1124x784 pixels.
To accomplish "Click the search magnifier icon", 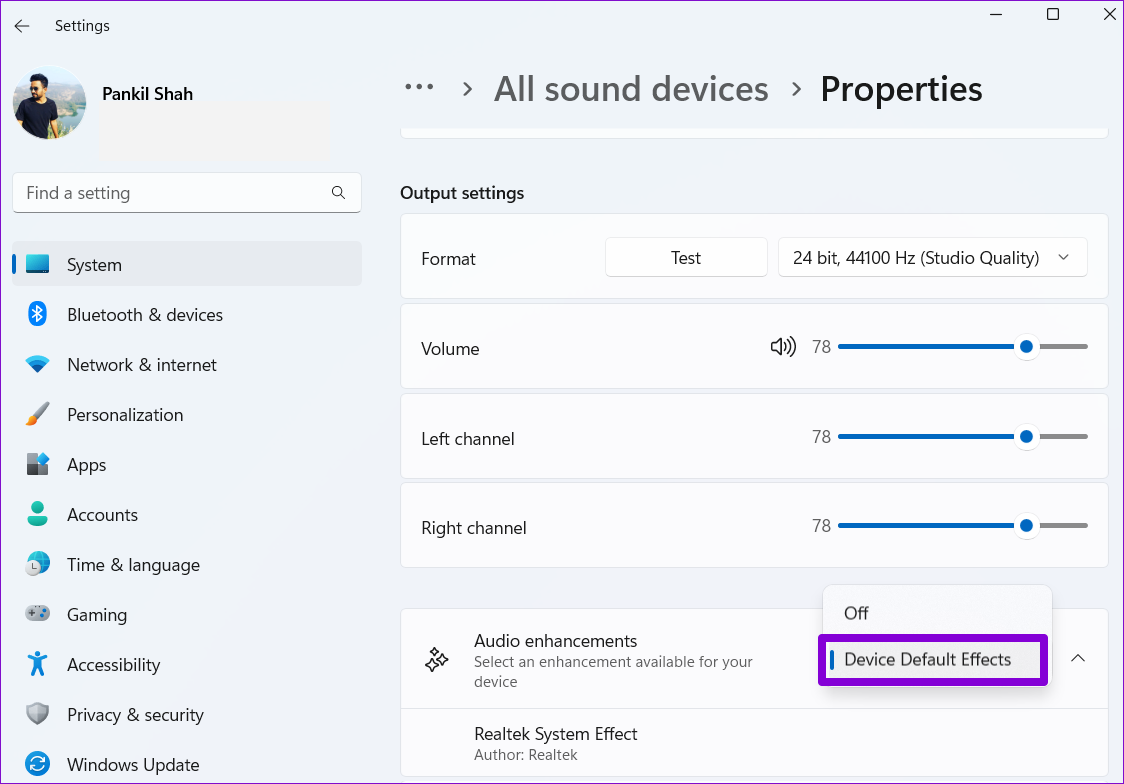I will click(x=338, y=193).
